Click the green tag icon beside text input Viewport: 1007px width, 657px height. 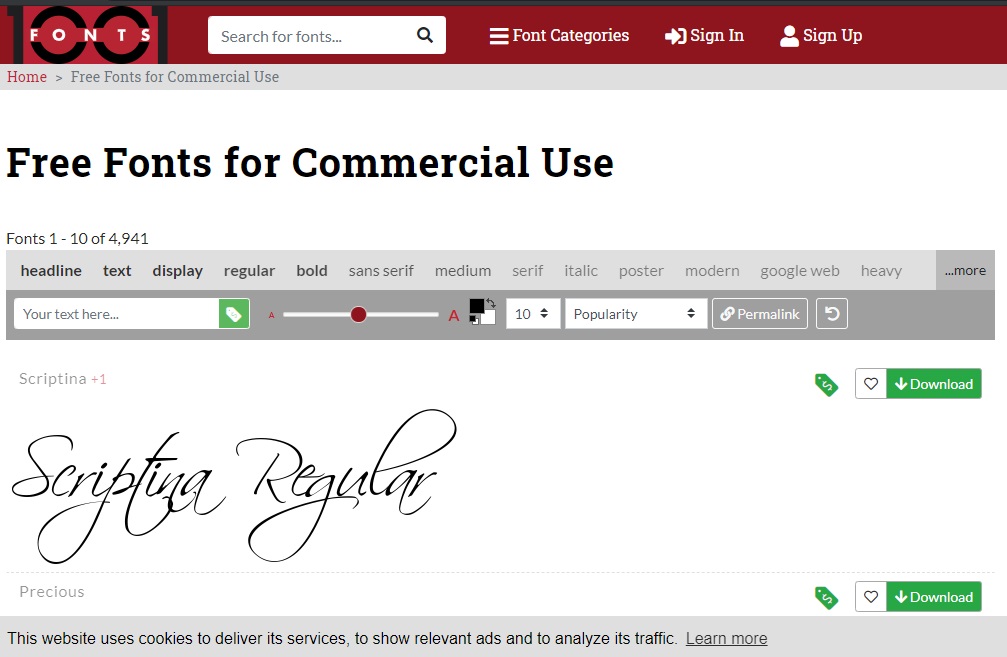(x=234, y=314)
